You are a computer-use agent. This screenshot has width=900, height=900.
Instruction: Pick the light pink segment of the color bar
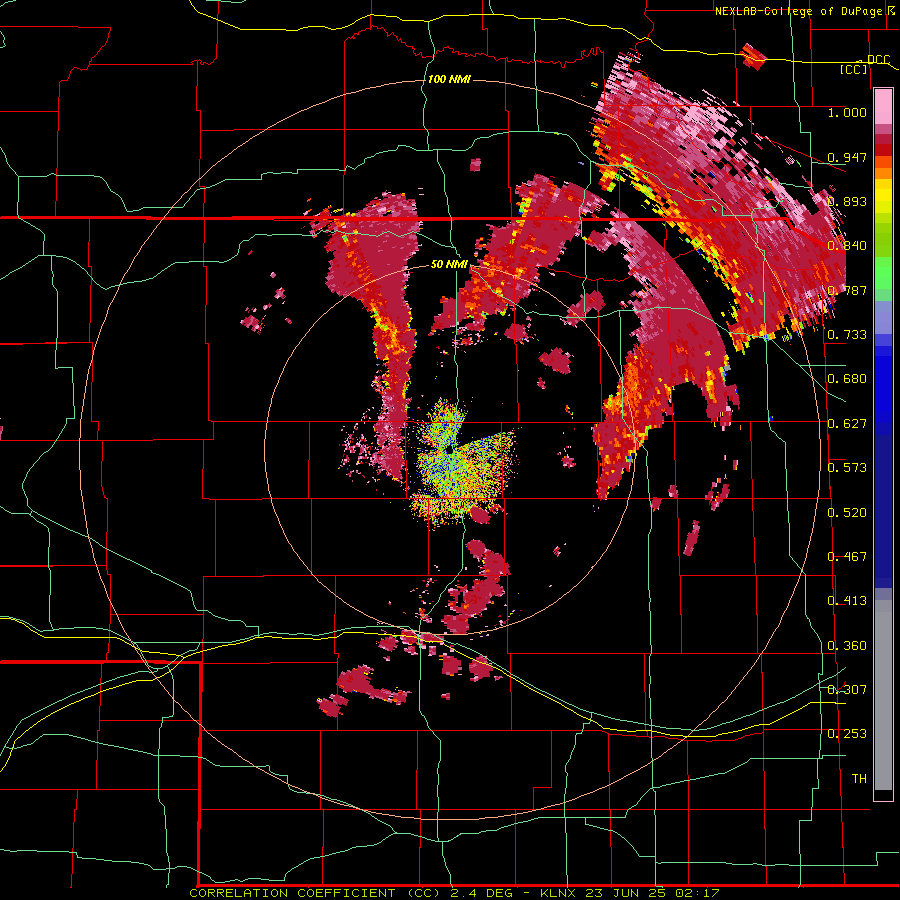[883, 106]
